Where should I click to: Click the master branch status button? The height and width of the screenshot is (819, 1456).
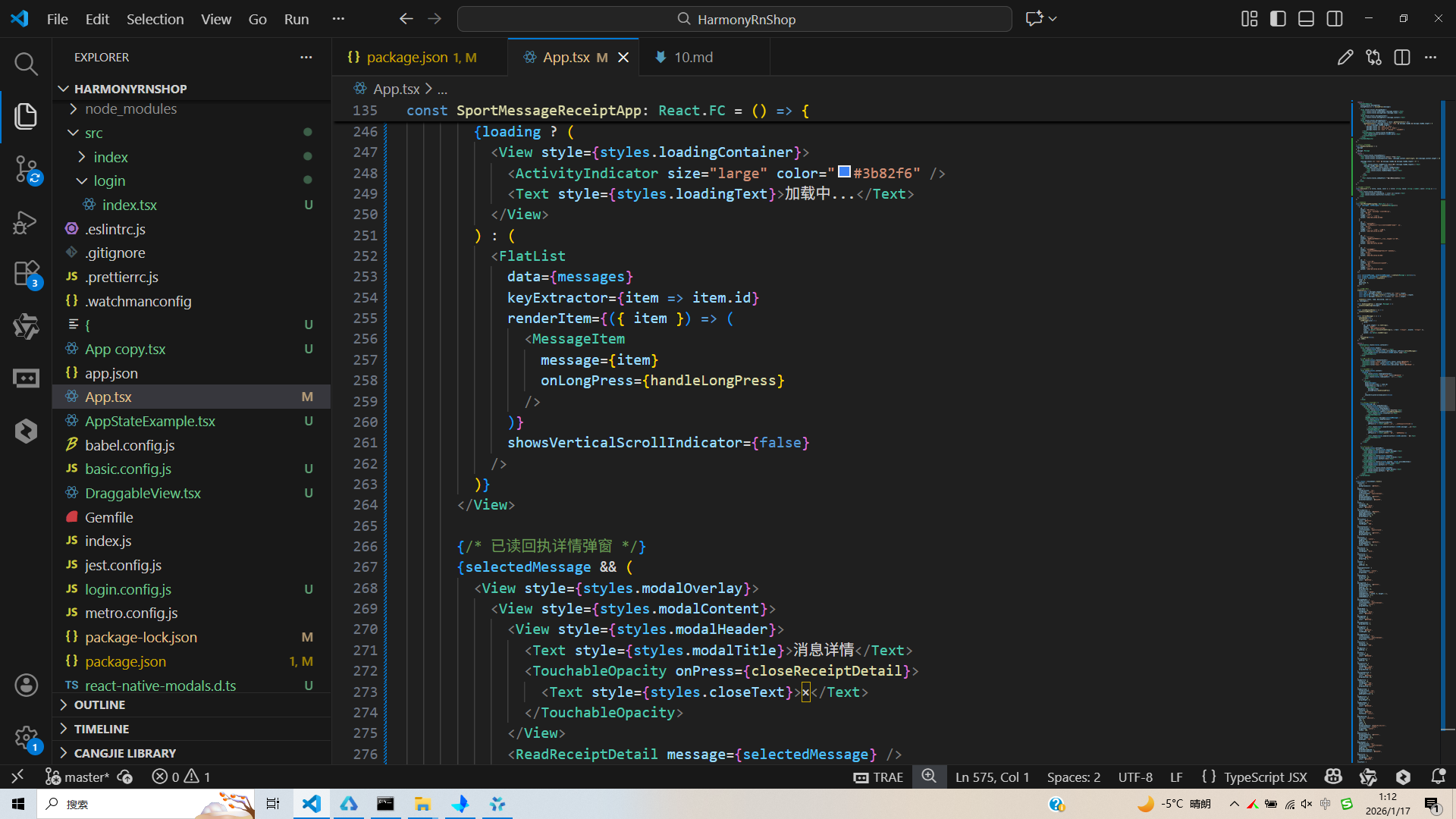78,777
